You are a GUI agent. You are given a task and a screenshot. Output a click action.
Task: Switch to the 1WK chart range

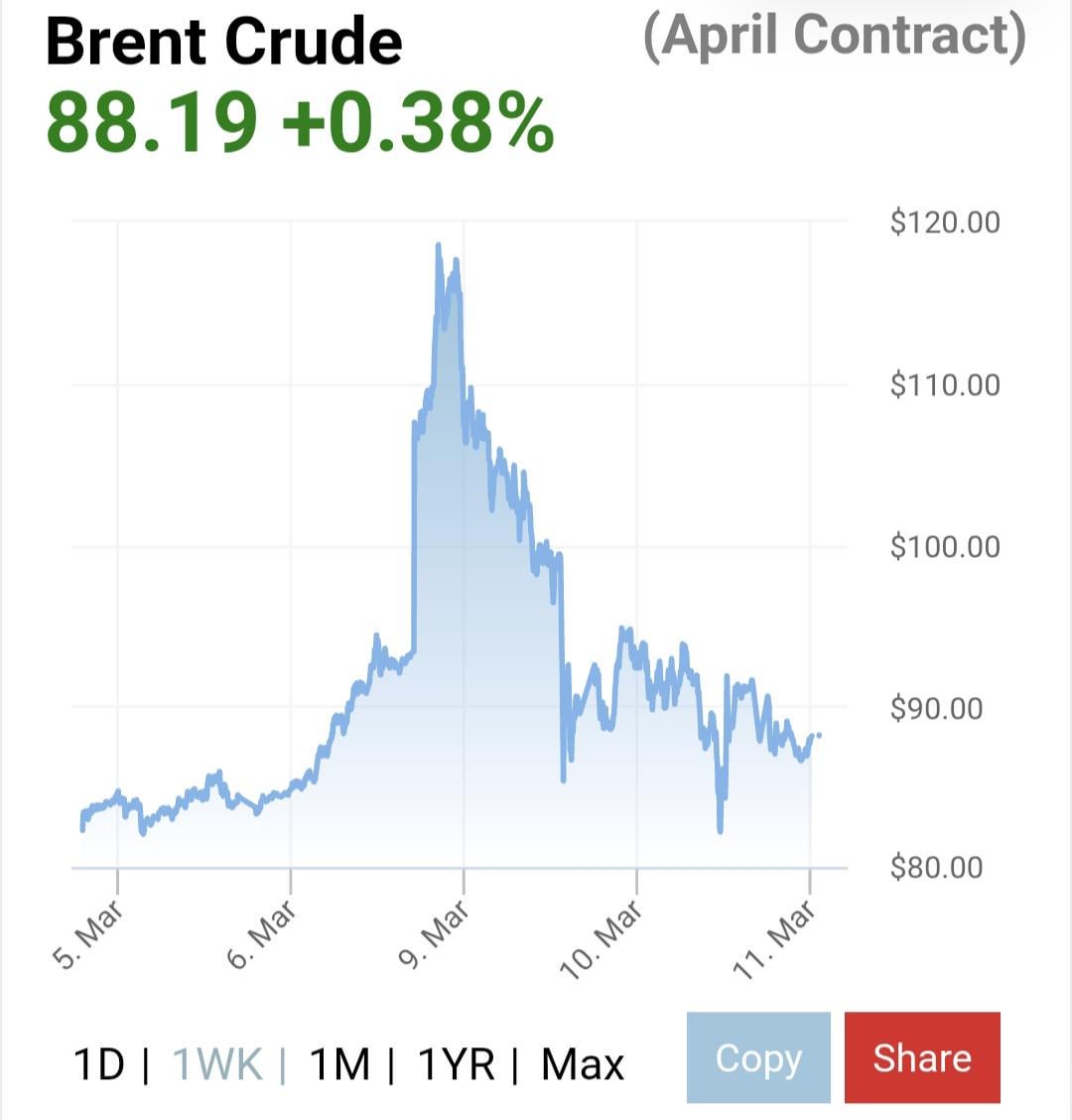coord(217,1064)
